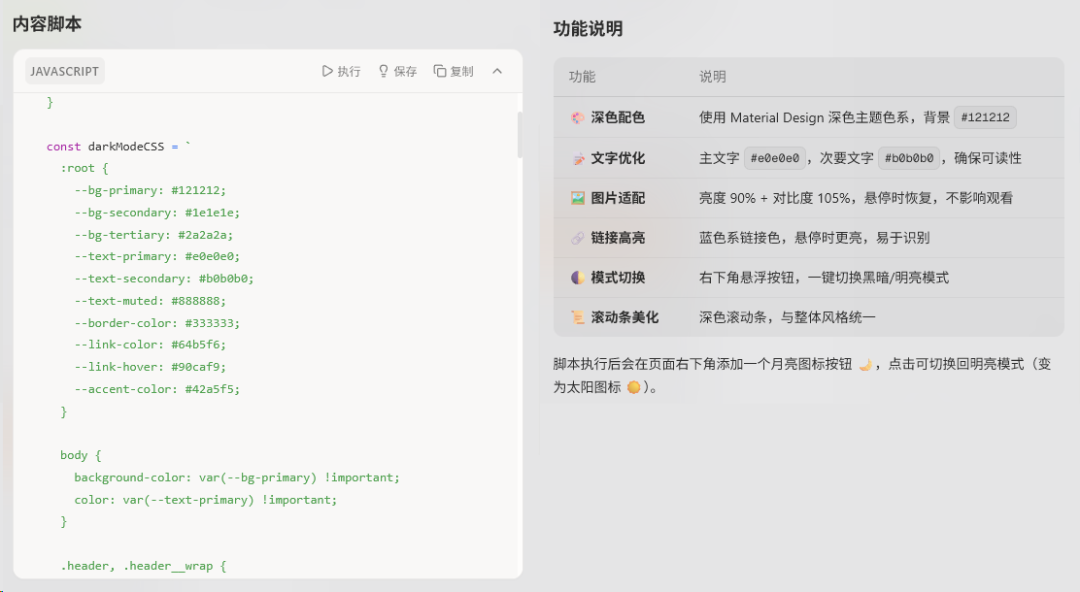Click the #e0e0e0 color code chip
The height and width of the screenshot is (592, 1080).
coord(775,158)
